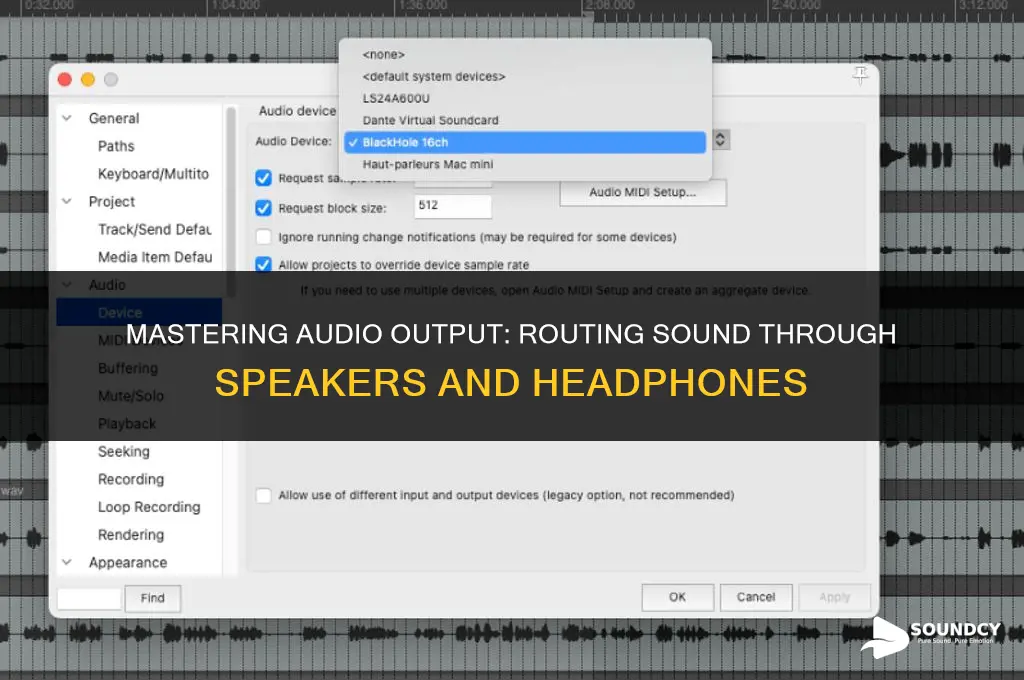Select Project in preferences tree
This screenshot has height=680, width=1024.
click(x=112, y=201)
